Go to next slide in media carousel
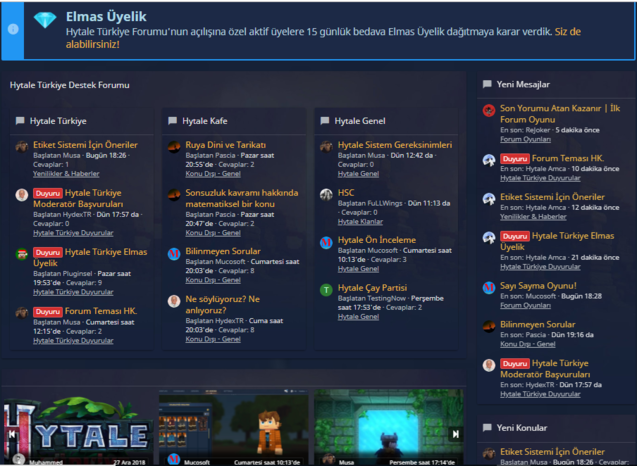This screenshot has height=466, width=637. pyautogui.click(x=456, y=434)
